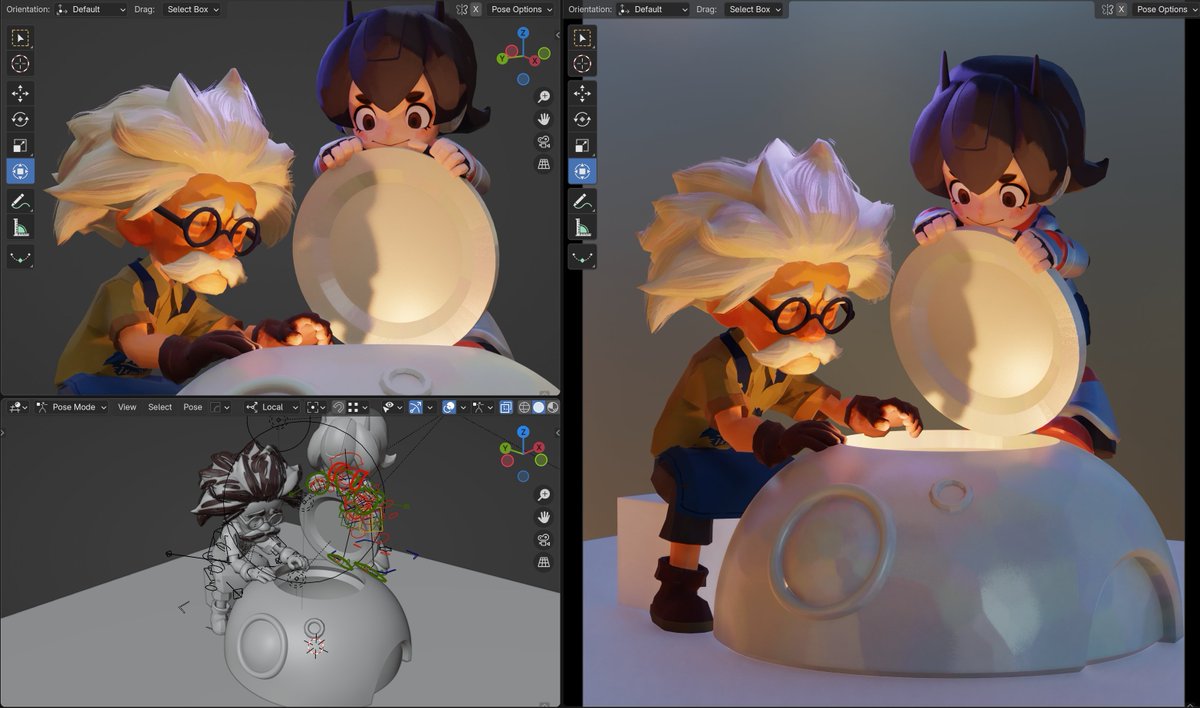The width and height of the screenshot is (1200, 708).
Task: Open the snapping elements dropdown in bottom-left header
Action: (357, 407)
